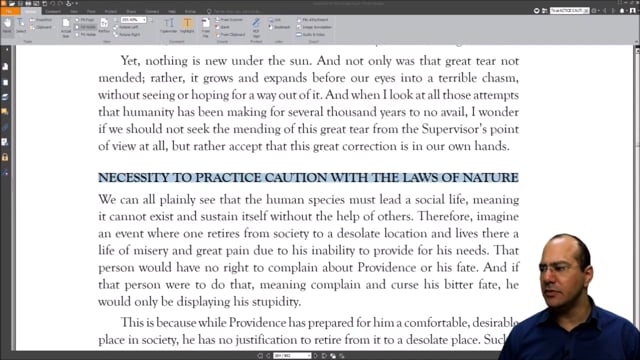Open the Pages thumbnails panel in the sidebar
The image size is (640, 360).
coord(5,82)
